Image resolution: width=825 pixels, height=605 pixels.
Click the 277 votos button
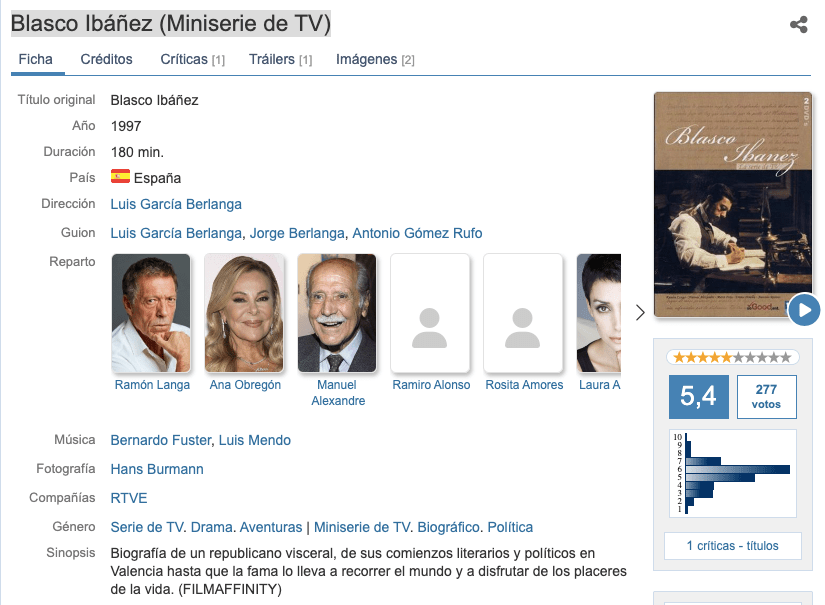[766, 396]
